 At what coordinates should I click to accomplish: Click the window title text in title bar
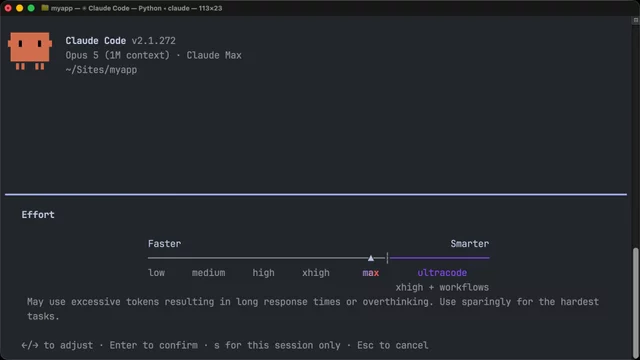(x=136, y=8)
